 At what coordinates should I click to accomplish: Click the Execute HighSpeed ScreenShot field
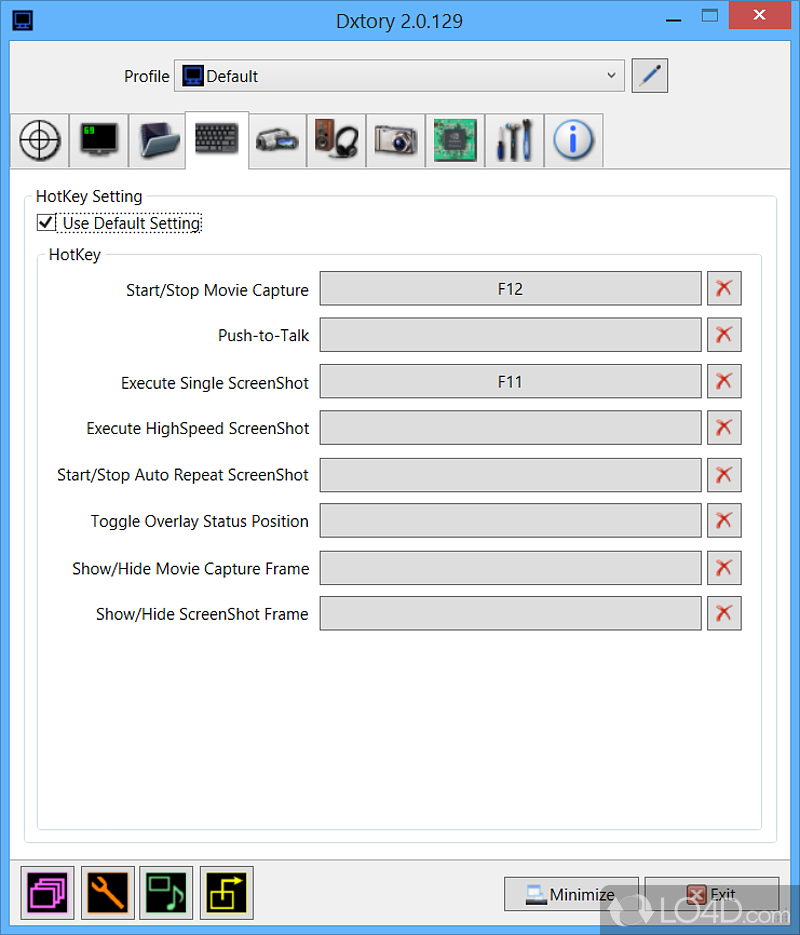510,428
